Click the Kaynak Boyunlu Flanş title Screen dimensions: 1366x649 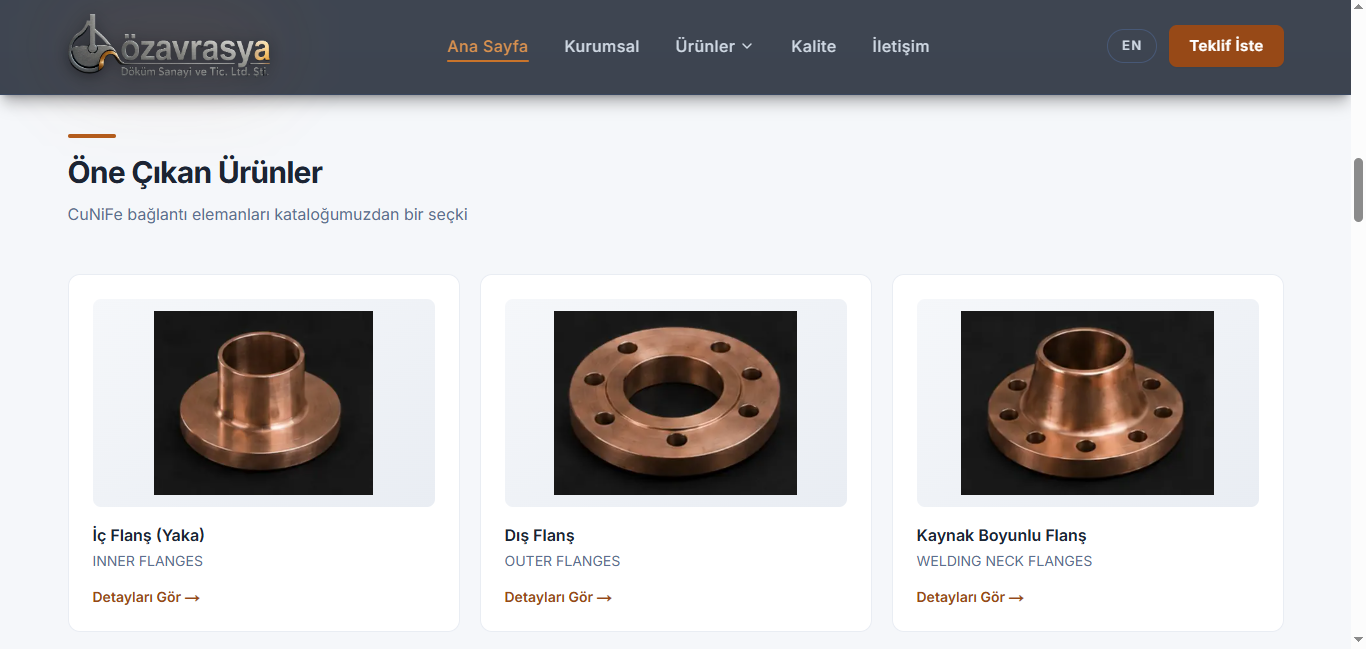click(1002, 535)
